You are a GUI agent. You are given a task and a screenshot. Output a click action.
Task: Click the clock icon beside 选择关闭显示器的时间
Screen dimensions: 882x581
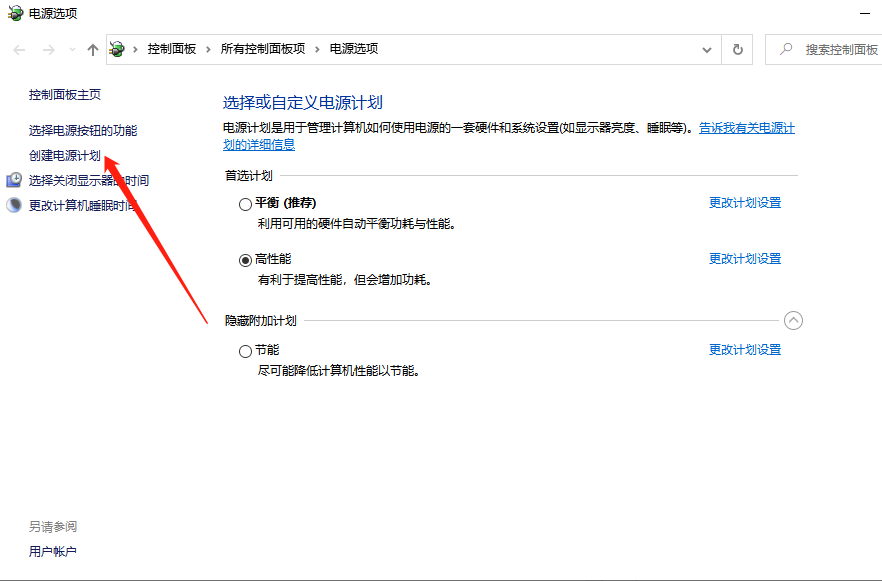(12, 180)
